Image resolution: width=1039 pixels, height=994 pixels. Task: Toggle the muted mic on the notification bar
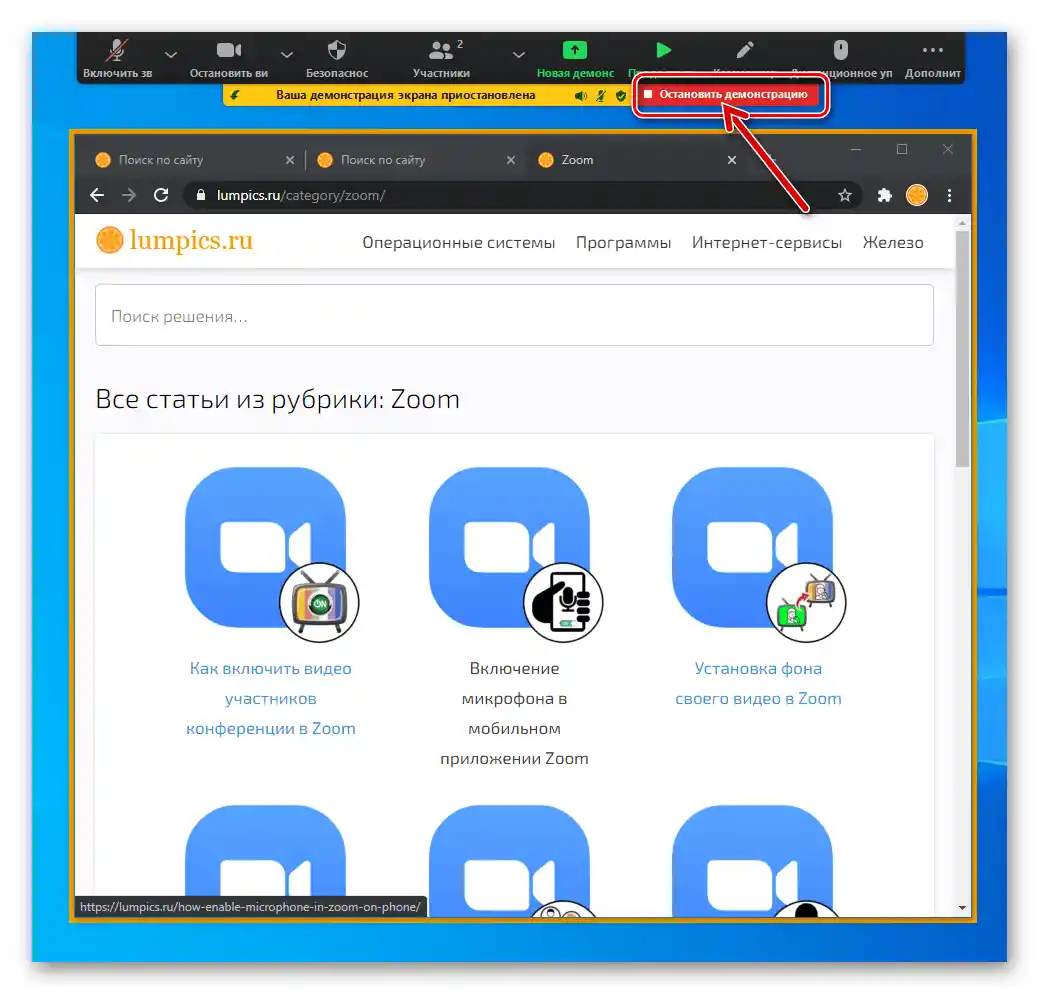point(598,97)
